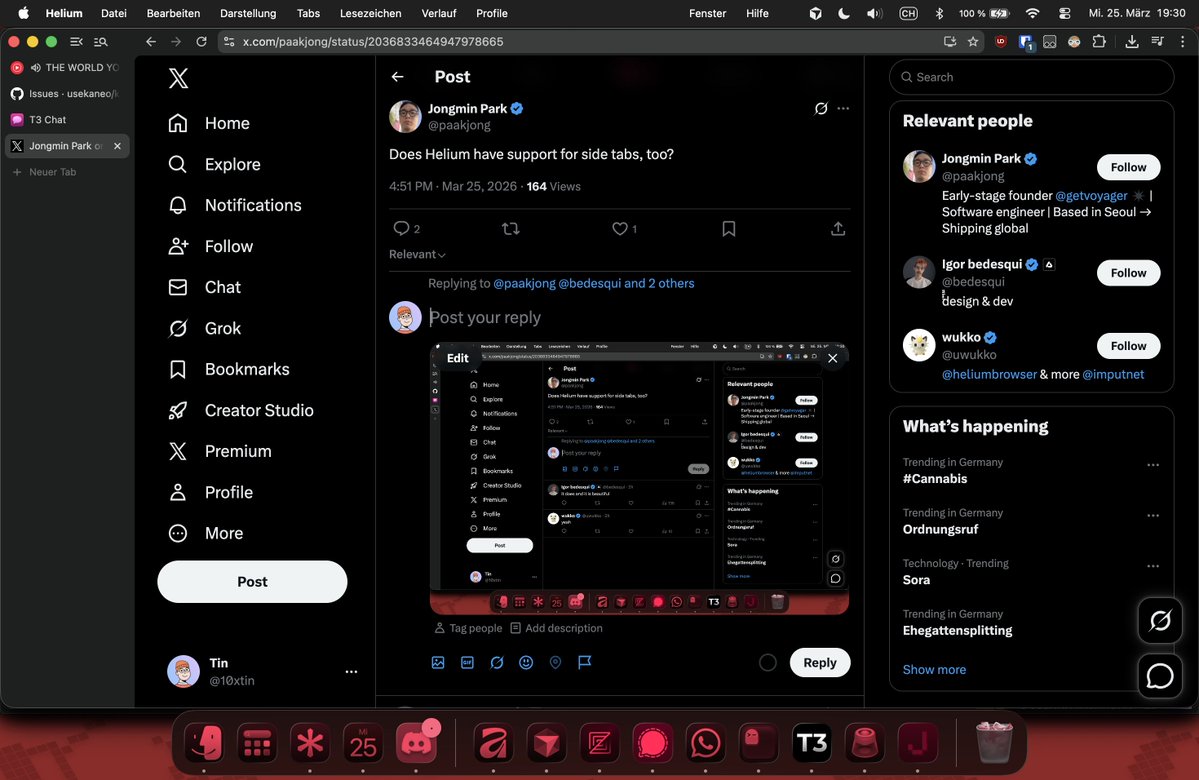Open the floating Grok button at bottom right
Screen dimensions: 1199x780
[1160, 620]
